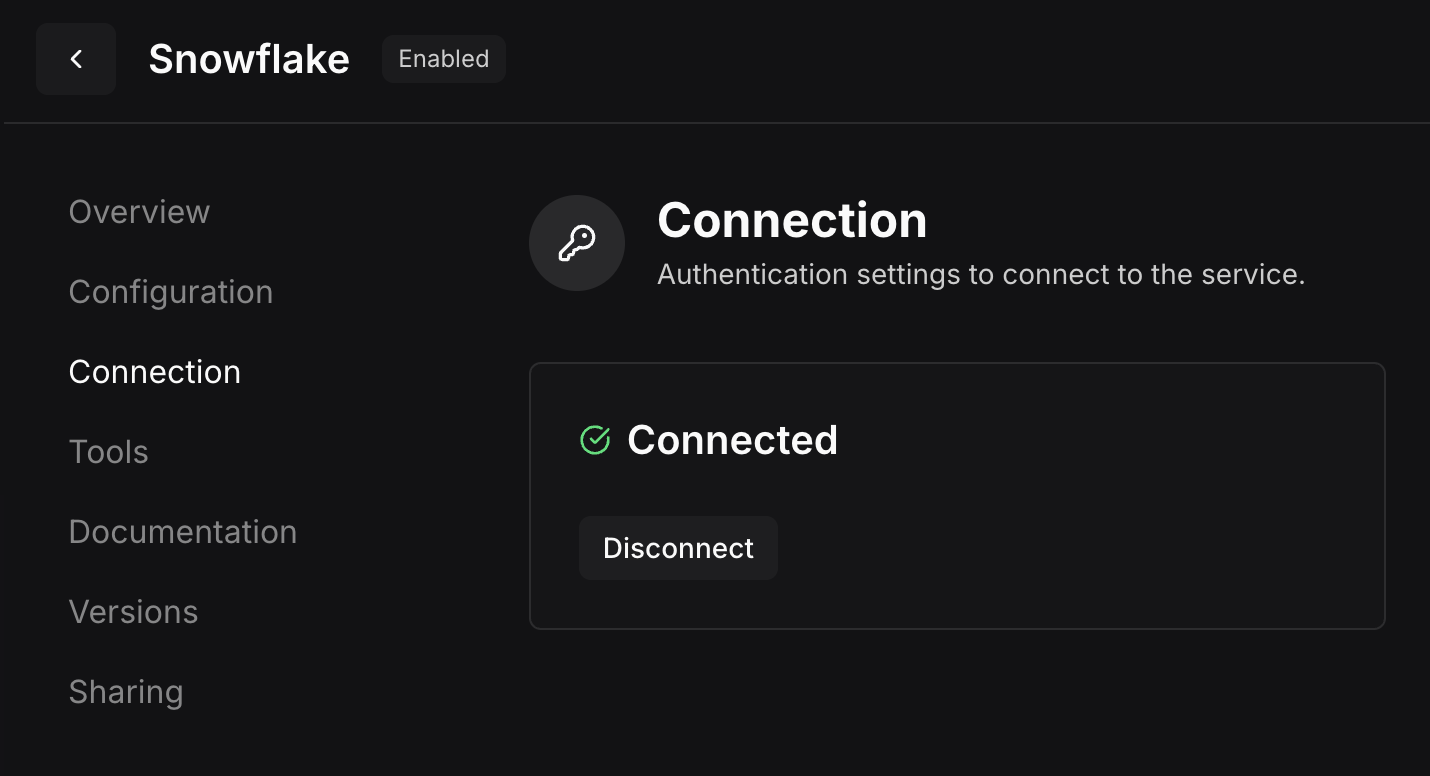
Task: Navigate to Documentation in the sidebar
Action: click(x=183, y=532)
